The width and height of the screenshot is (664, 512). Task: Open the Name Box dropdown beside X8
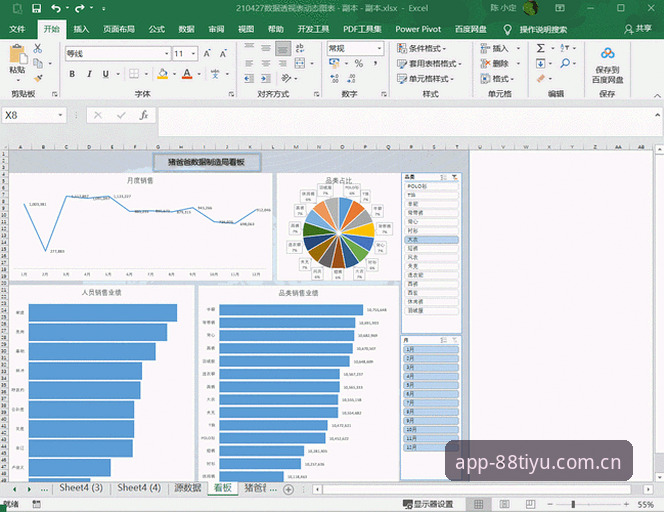(x=60, y=115)
